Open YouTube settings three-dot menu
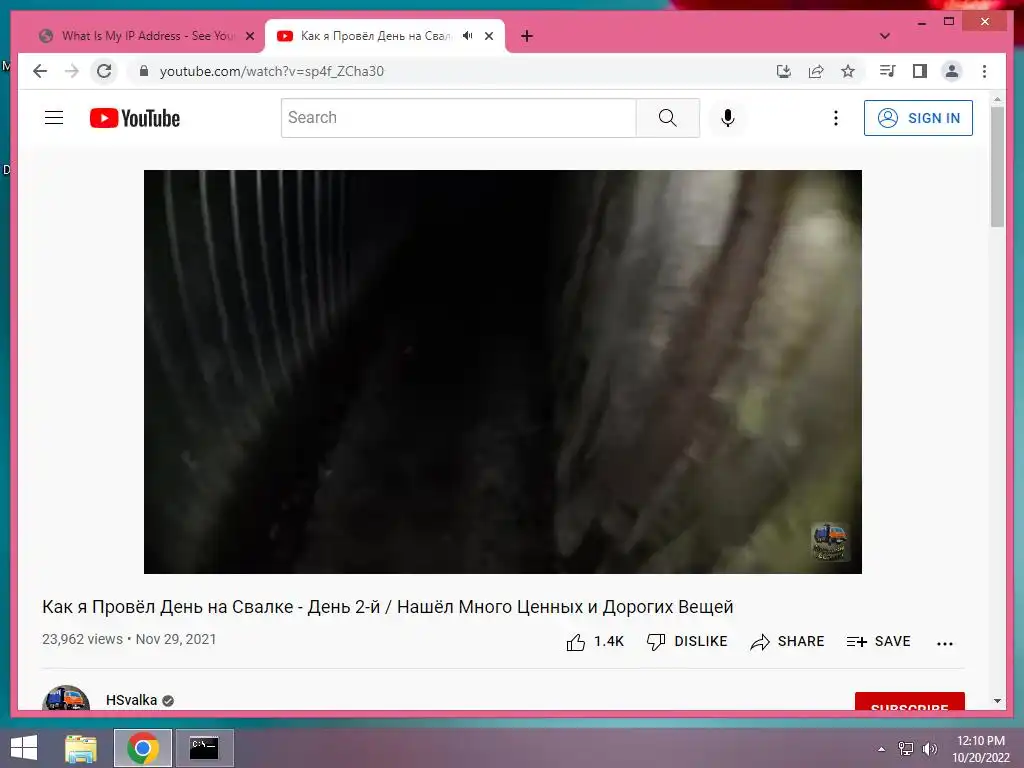The width and height of the screenshot is (1024, 768). [835, 118]
